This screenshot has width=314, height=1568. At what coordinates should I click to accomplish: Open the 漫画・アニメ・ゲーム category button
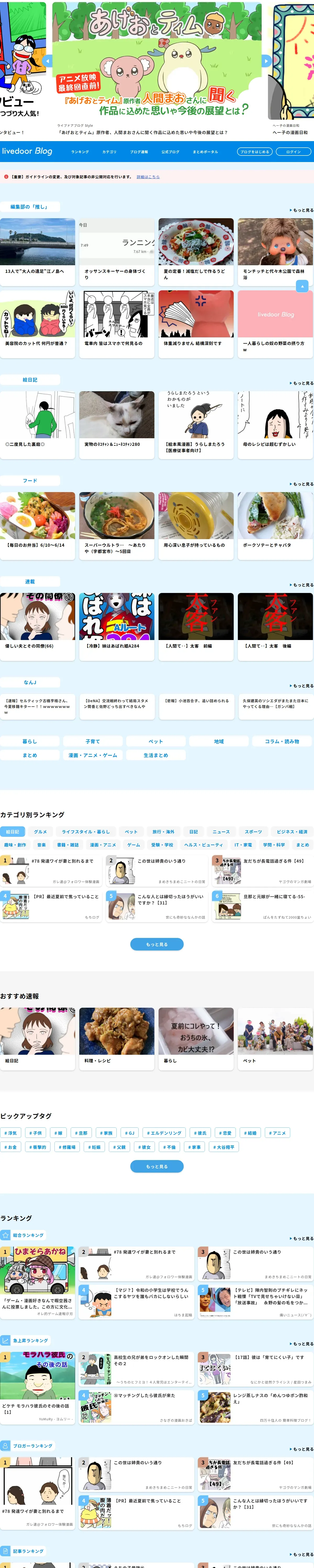93,756
